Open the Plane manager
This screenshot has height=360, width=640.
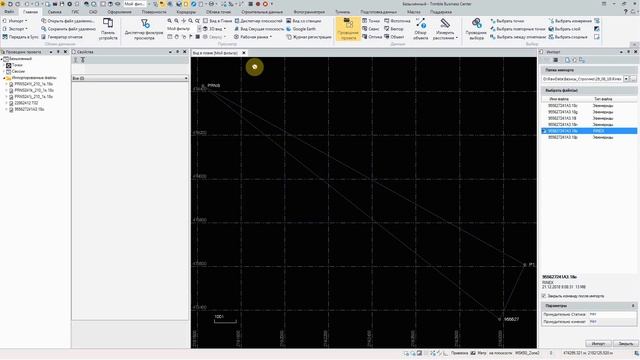(x=258, y=21)
